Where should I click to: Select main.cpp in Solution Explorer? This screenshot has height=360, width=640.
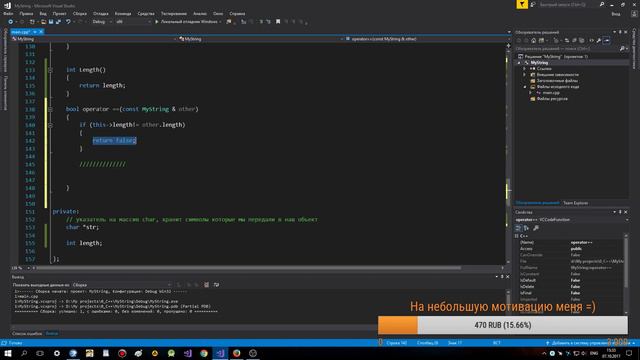tap(551, 93)
